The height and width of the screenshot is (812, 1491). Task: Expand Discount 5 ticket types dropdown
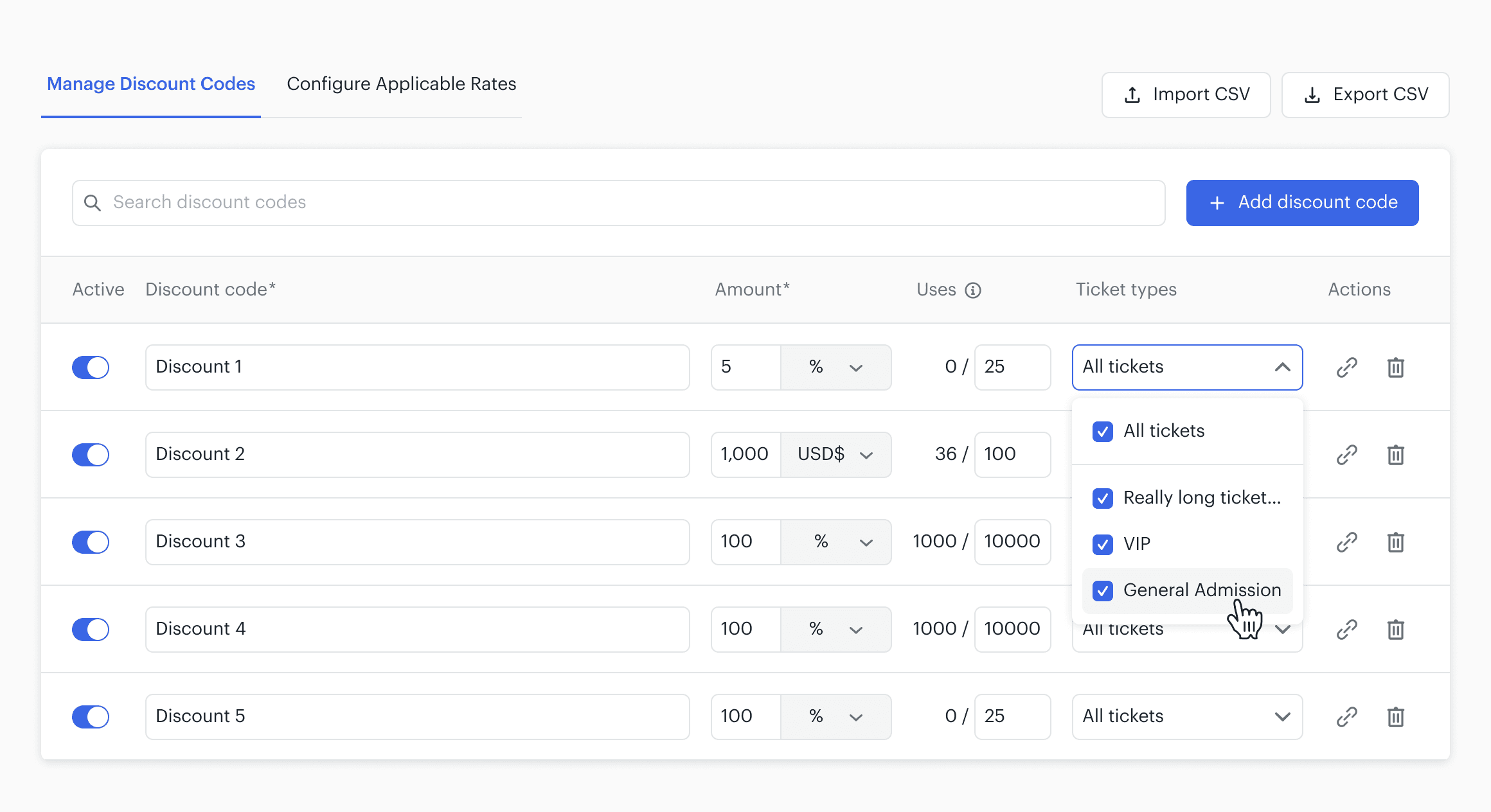point(1187,717)
